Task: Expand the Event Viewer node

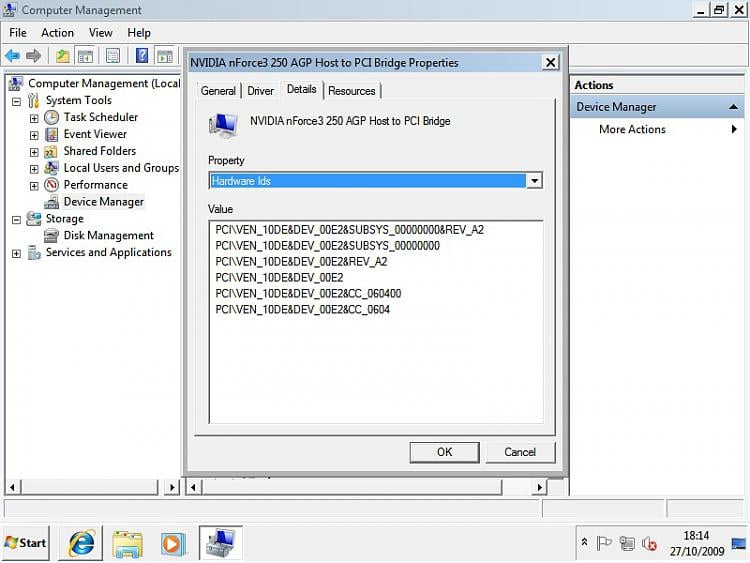Action: click(34, 135)
